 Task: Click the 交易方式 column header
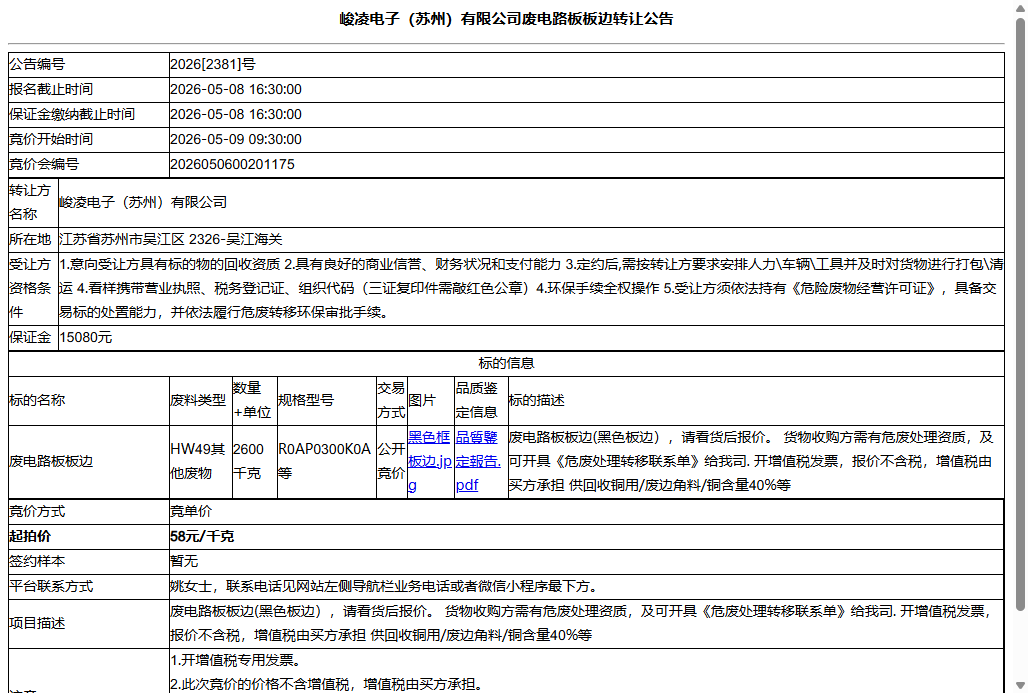[391, 401]
